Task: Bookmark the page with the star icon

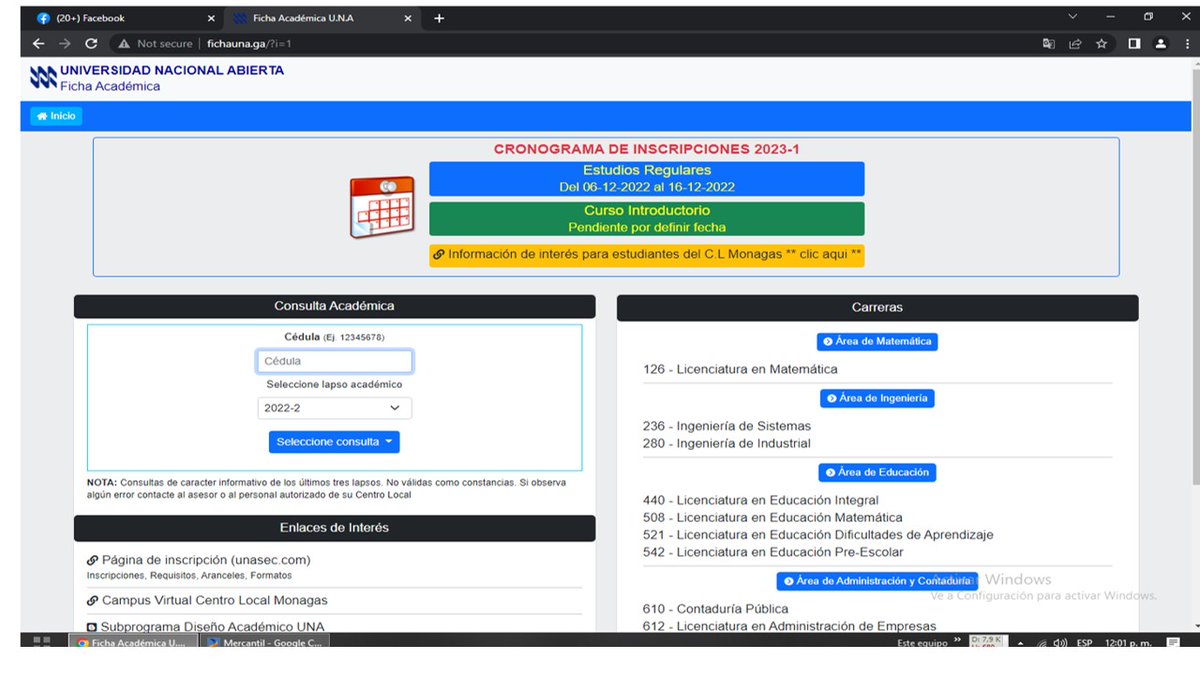Action: [x=1099, y=44]
